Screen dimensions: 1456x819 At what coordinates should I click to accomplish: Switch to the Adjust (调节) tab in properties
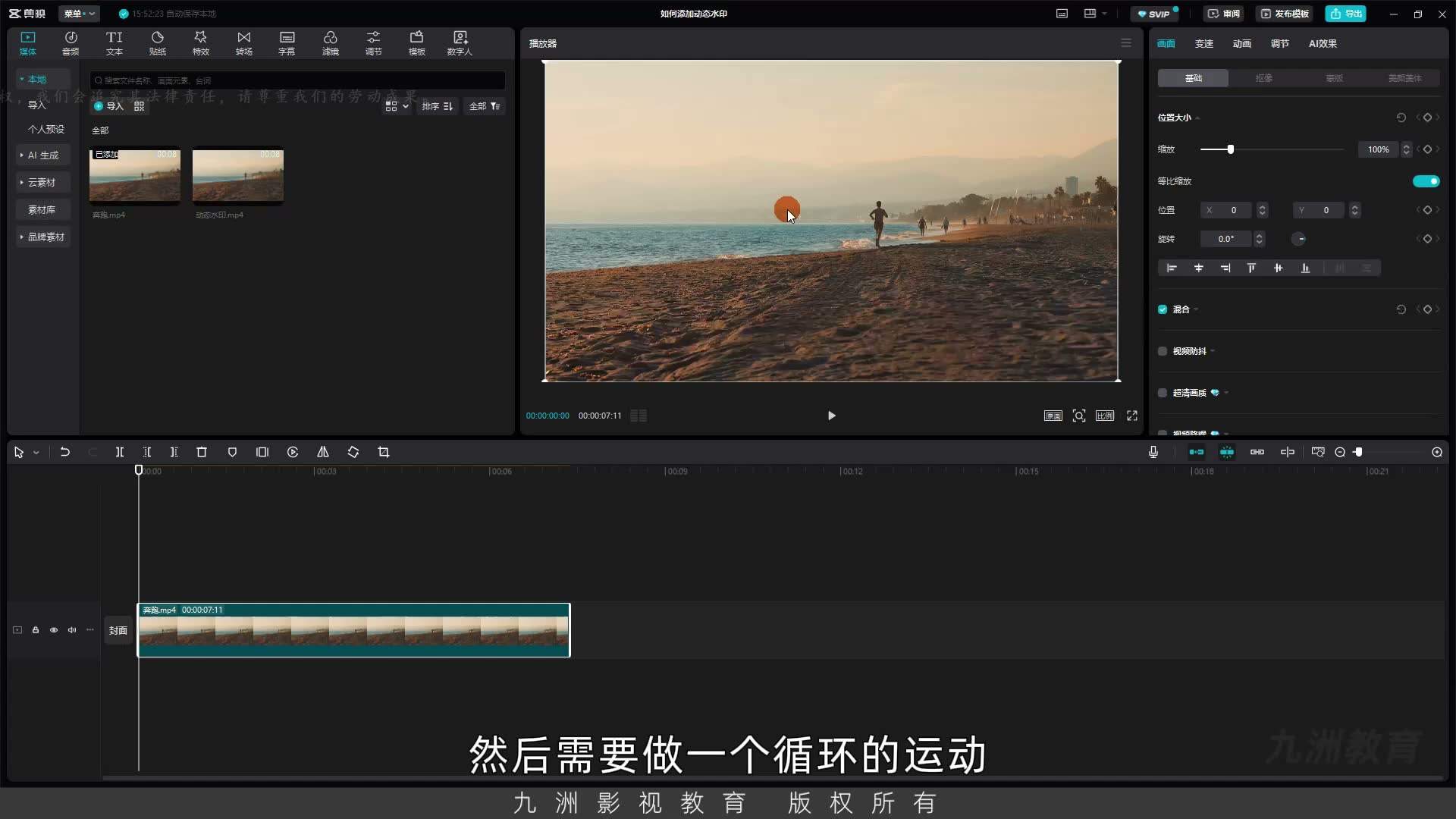click(x=1280, y=43)
